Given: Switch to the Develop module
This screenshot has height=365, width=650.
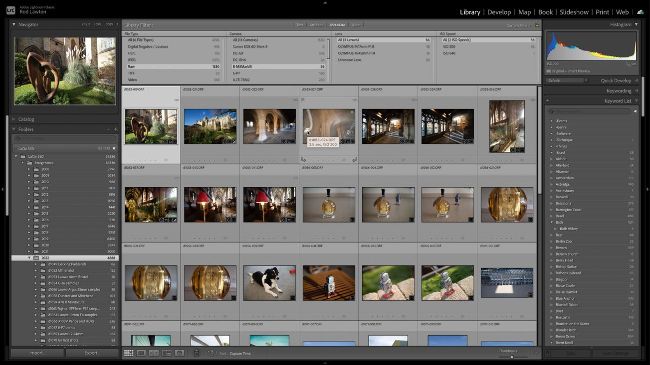Looking at the screenshot, I should pyautogui.click(x=499, y=12).
